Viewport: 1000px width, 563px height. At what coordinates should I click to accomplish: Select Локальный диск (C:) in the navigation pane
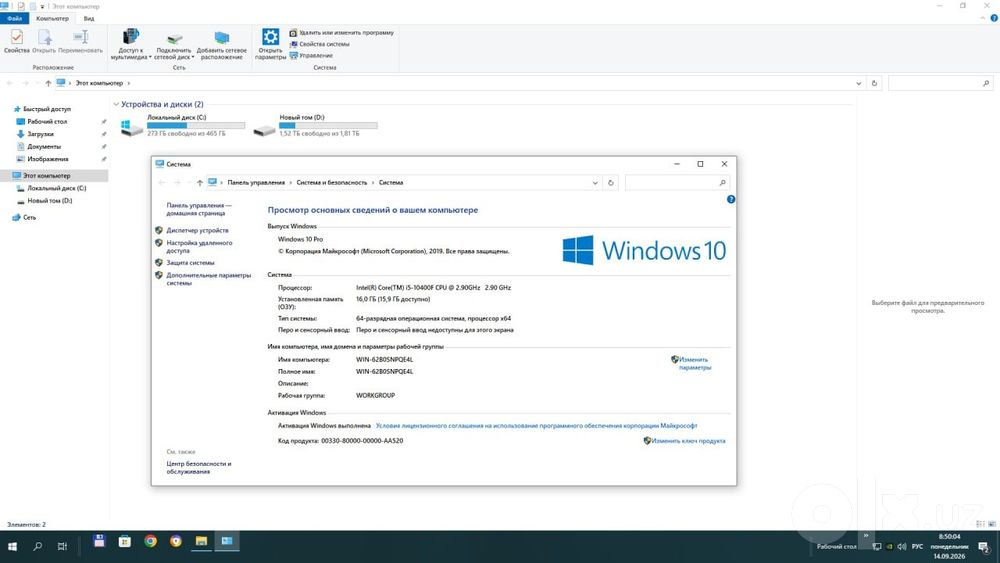tap(56, 188)
